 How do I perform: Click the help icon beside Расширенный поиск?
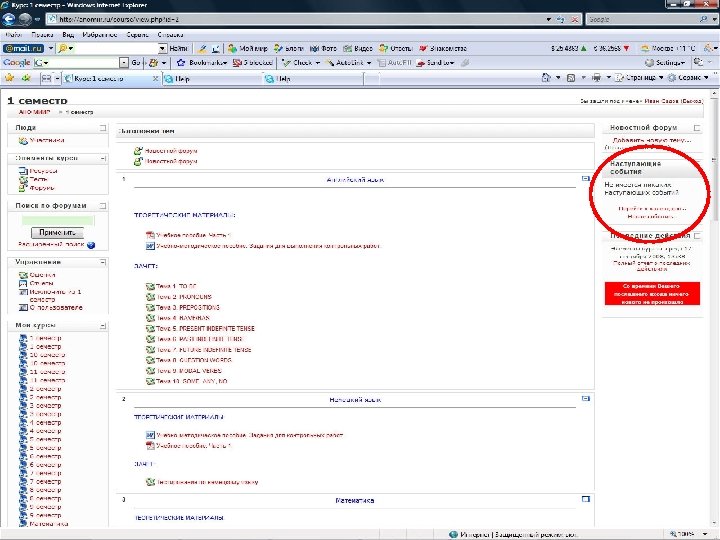point(91,244)
